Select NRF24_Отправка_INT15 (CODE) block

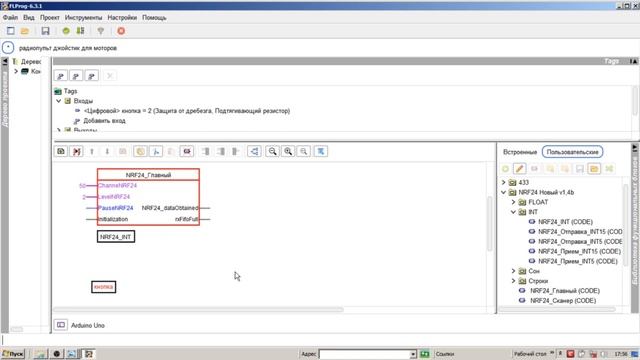tap(580, 231)
